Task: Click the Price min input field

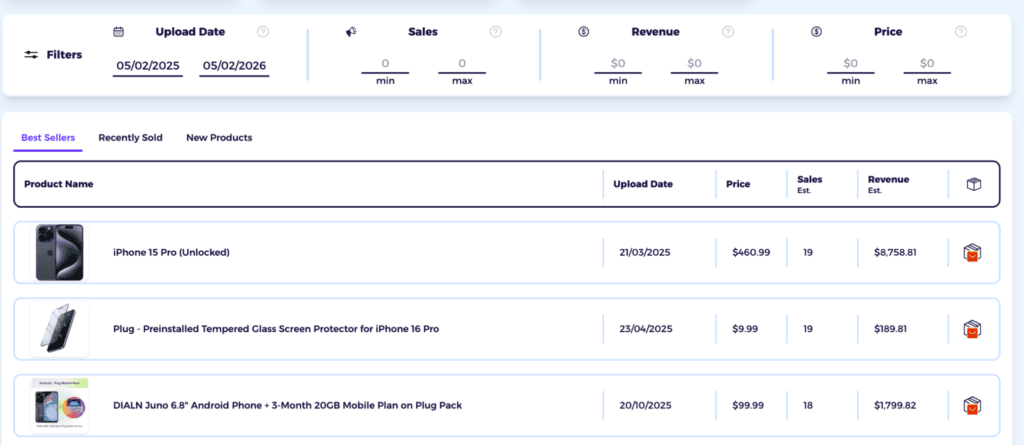Action: (850, 64)
